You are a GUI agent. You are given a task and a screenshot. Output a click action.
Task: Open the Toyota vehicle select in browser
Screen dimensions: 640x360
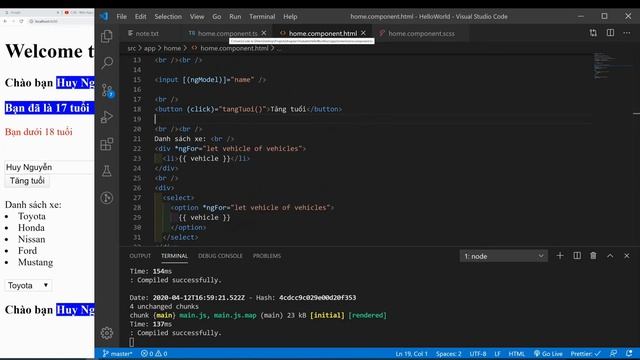28,285
